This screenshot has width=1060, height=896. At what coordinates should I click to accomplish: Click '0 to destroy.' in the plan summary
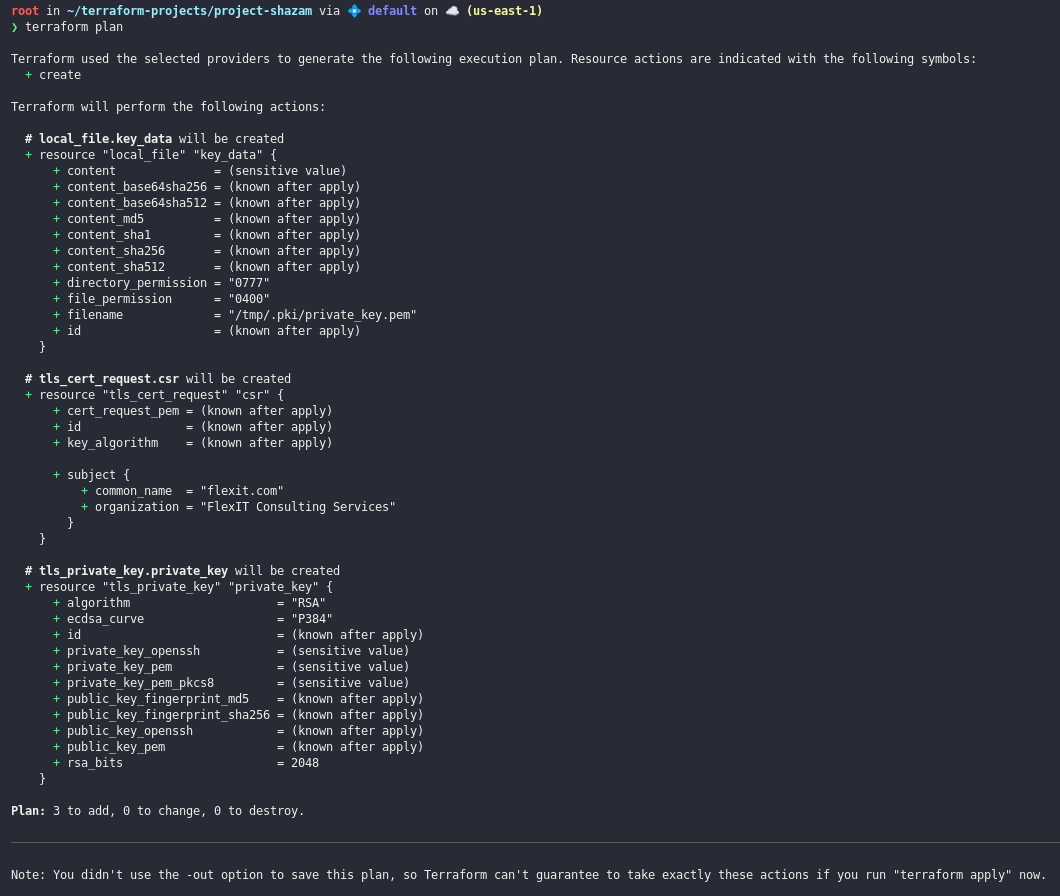point(259,811)
